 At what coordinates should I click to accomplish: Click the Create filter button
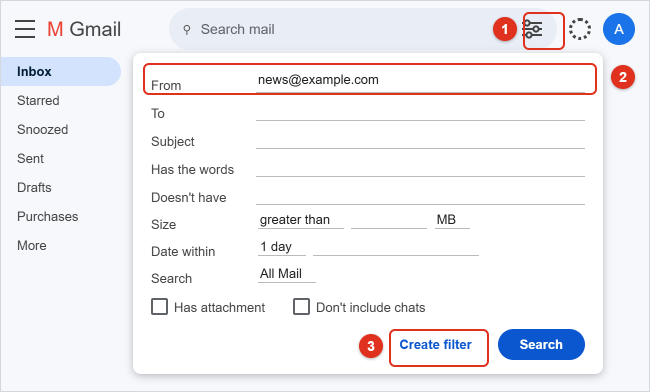point(435,345)
